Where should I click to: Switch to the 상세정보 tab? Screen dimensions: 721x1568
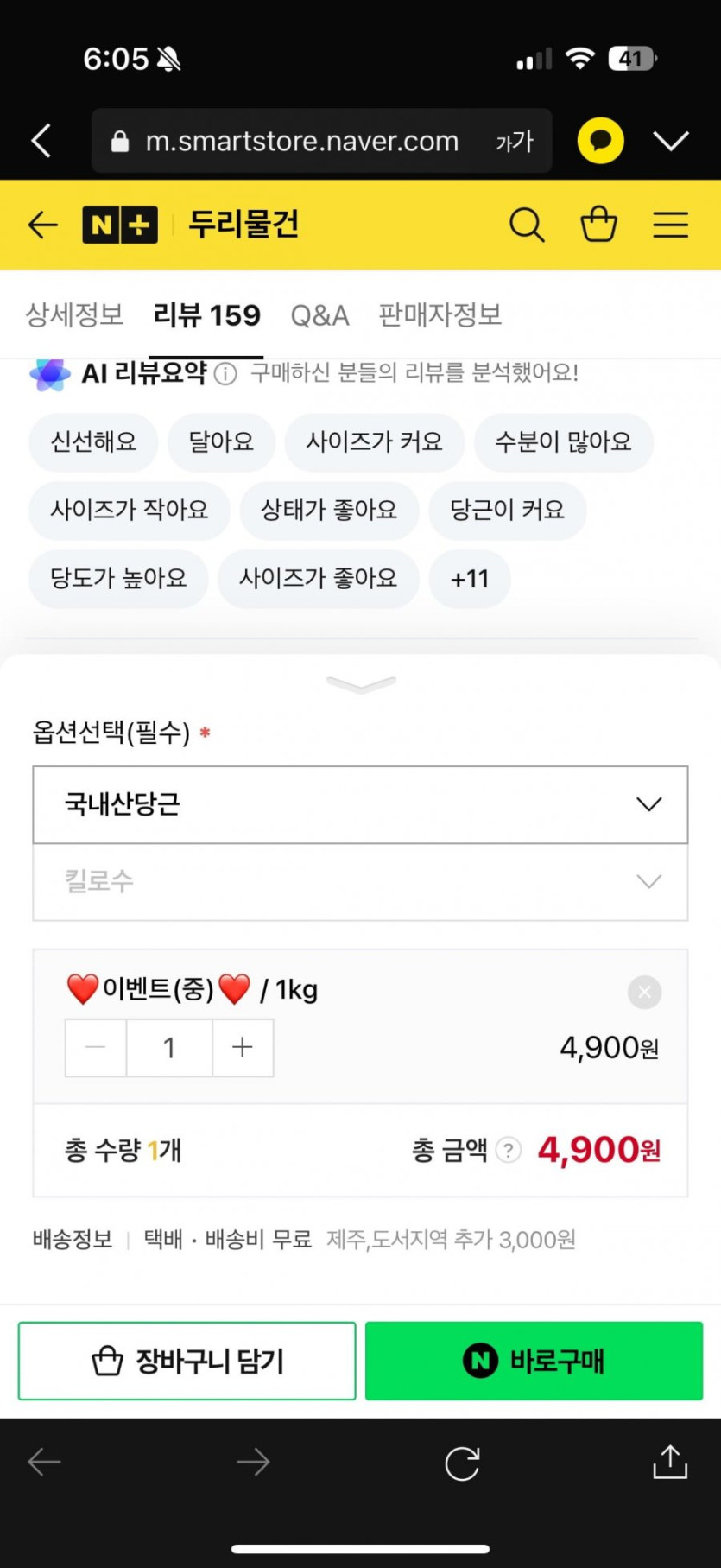click(x=74, y=315)
